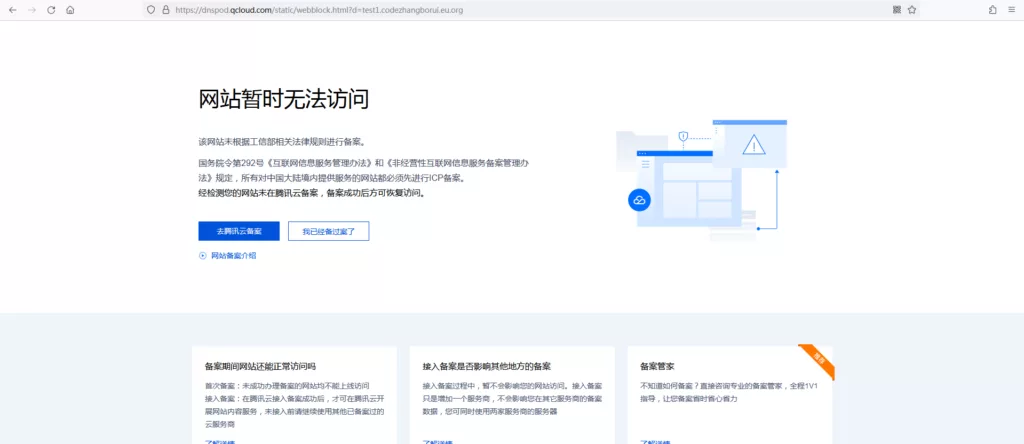The image size is (1024, 444).
Task: Open the extensions icon in the toolbar
Action: pyautogui.click(x=992, y=9)
